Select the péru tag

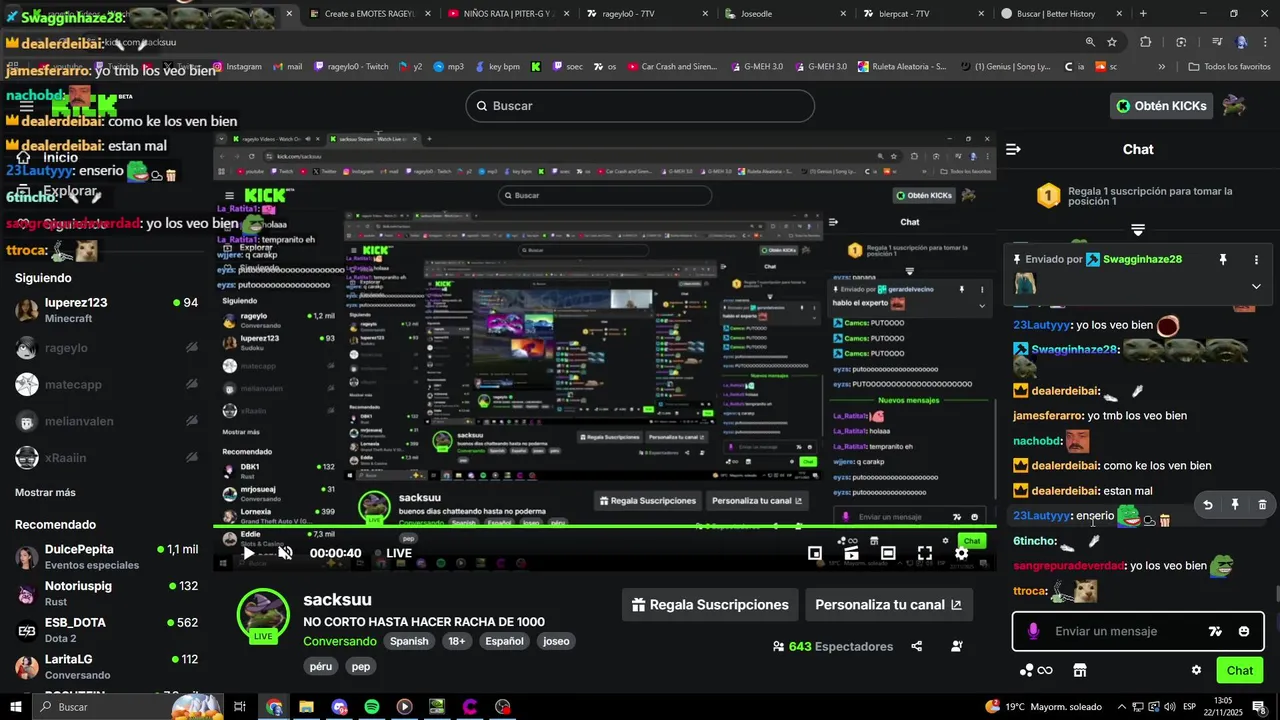point(321,666)
